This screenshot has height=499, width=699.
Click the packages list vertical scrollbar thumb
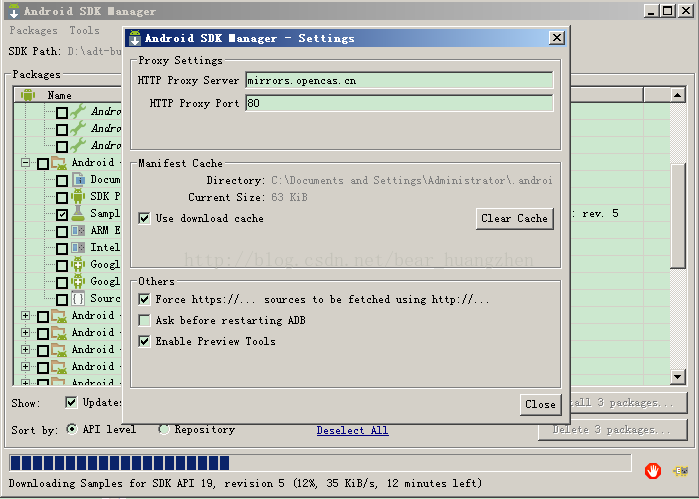pyautogui.click(x=678, y=216)
